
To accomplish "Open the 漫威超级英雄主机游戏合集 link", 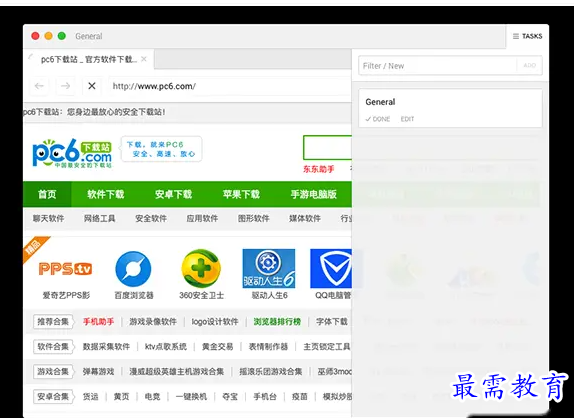I will pyautogui.click(x=176, y=372).
